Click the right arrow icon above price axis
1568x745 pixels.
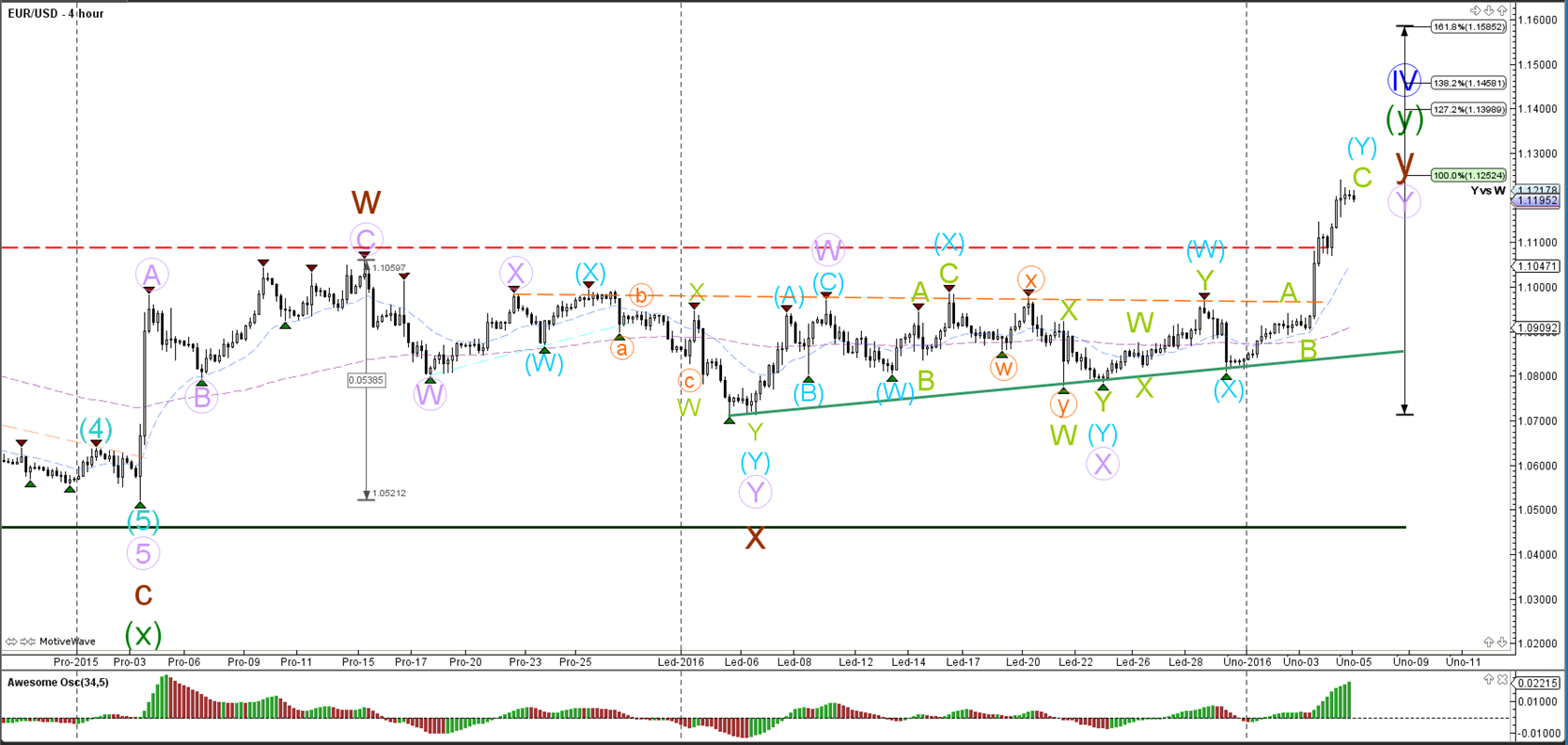point(1476,10)
